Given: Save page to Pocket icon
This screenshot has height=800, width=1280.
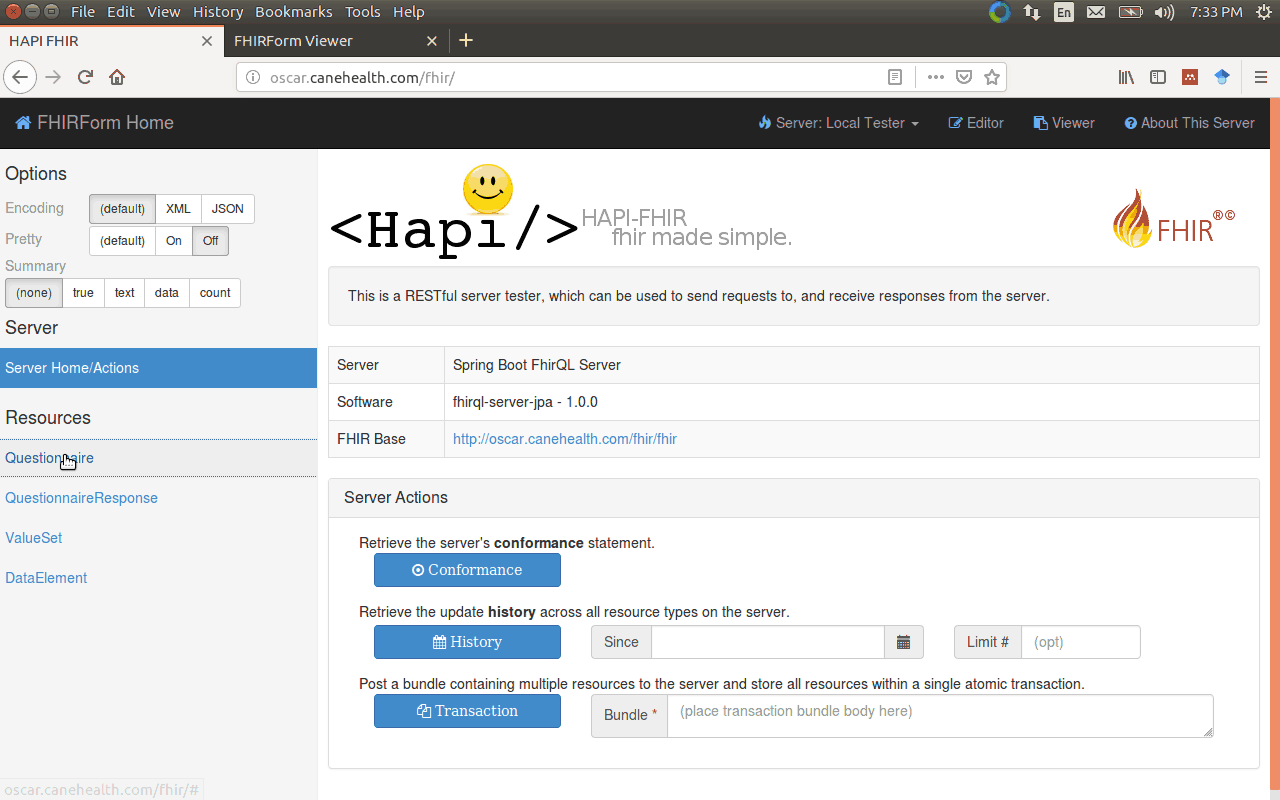Looking at the screenshot, I should 964,77.
